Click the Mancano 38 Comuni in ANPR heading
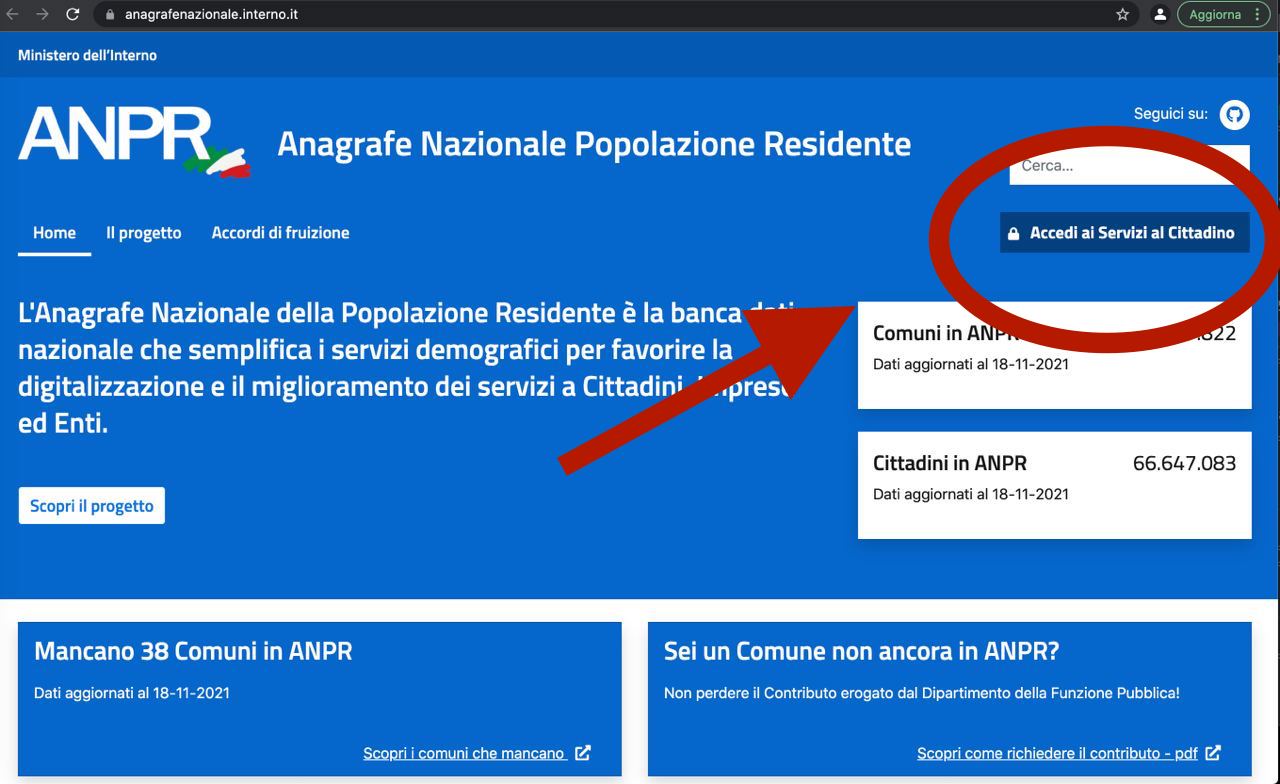Viewport: 1280px width, 784px height. 193,651
